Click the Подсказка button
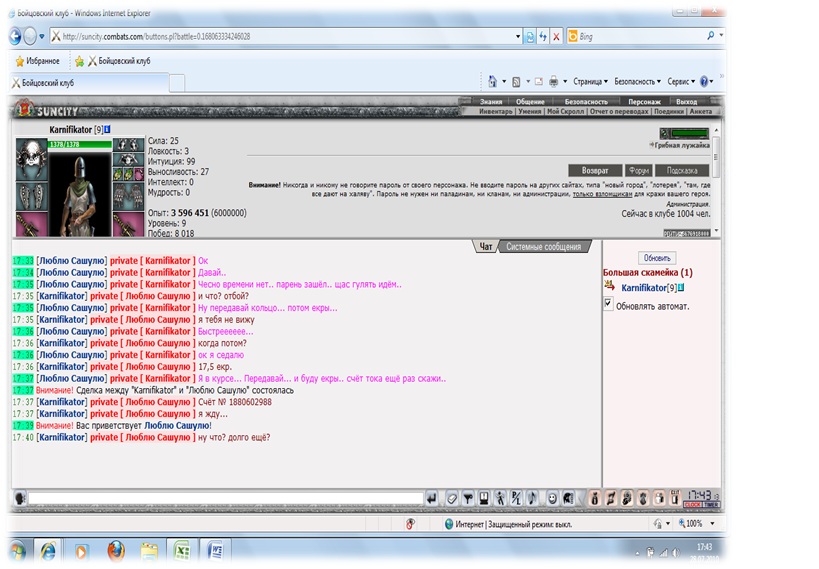The height and width of the screenshot is (569, 819). click(x=682, y=170)
